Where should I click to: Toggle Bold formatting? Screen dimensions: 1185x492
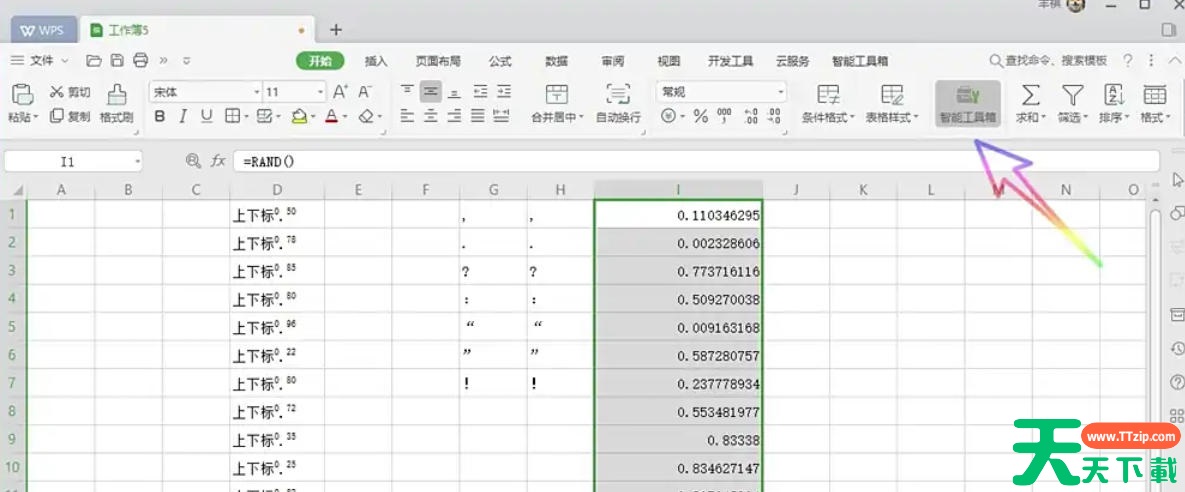tap(159, 116)
